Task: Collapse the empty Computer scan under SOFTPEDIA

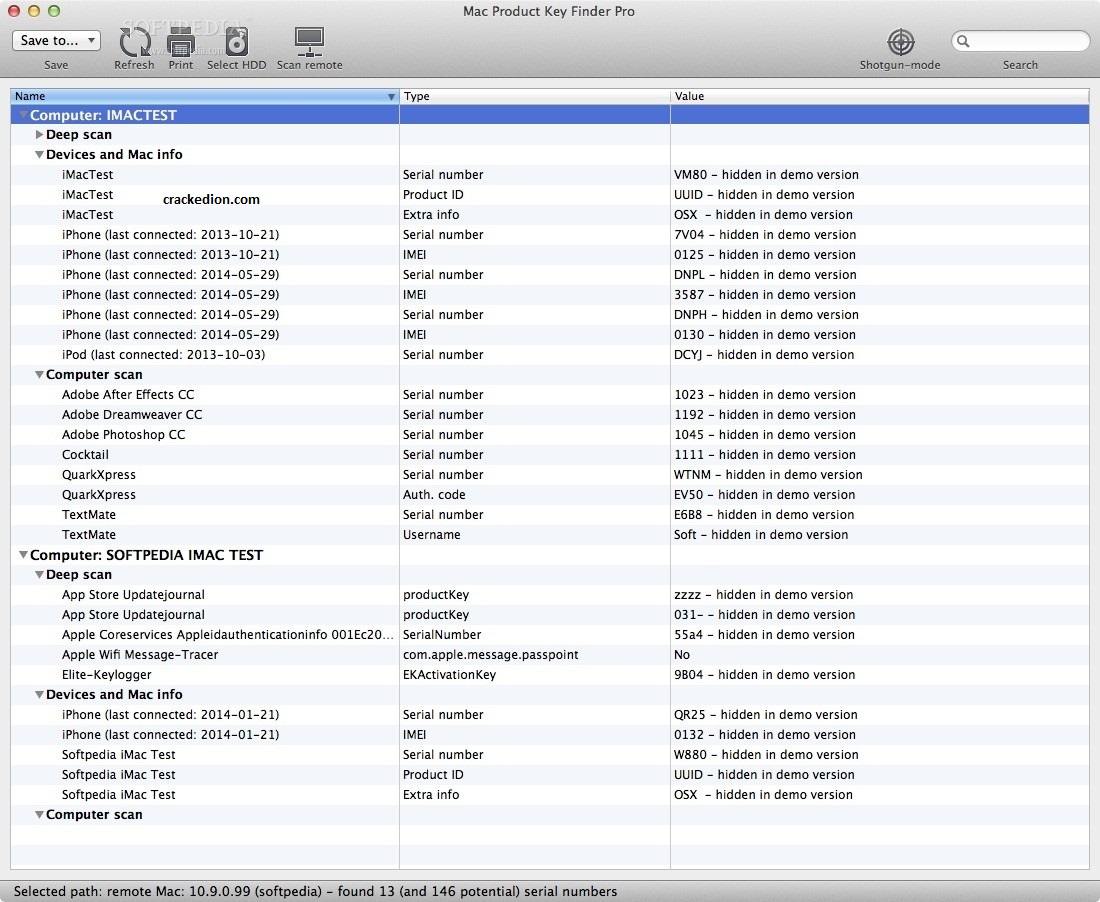Action: coord(39,814)
